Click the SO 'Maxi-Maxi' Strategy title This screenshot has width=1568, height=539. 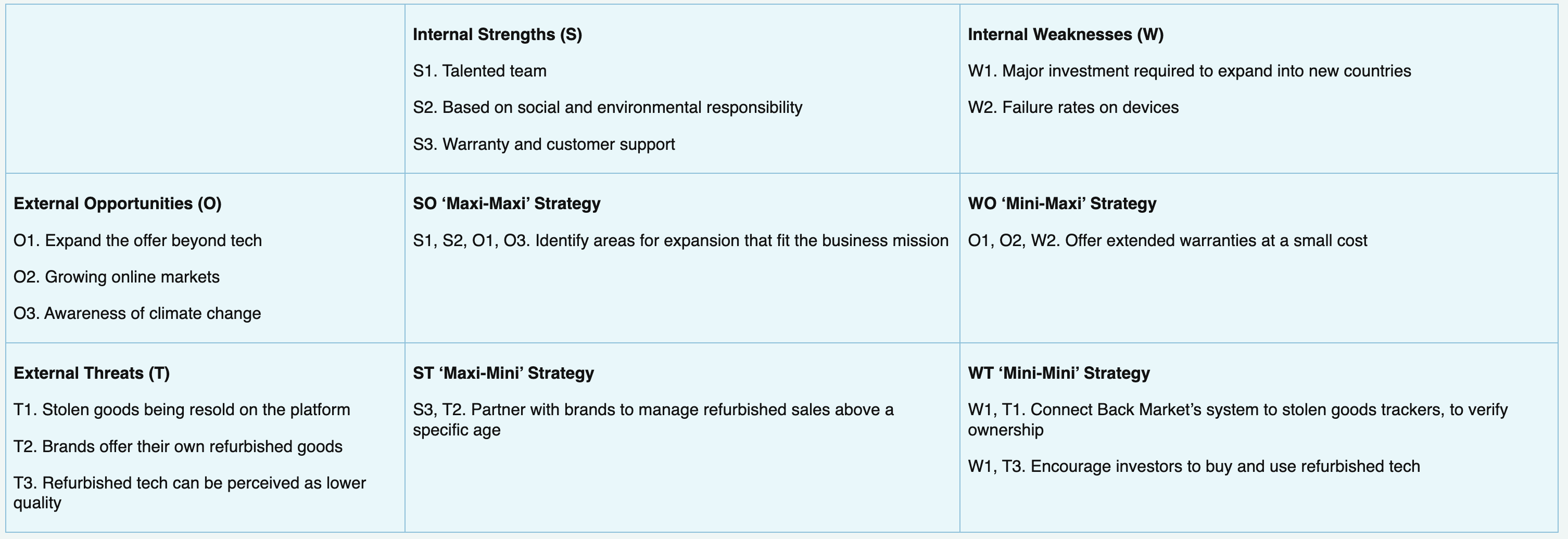coord(507,204)
